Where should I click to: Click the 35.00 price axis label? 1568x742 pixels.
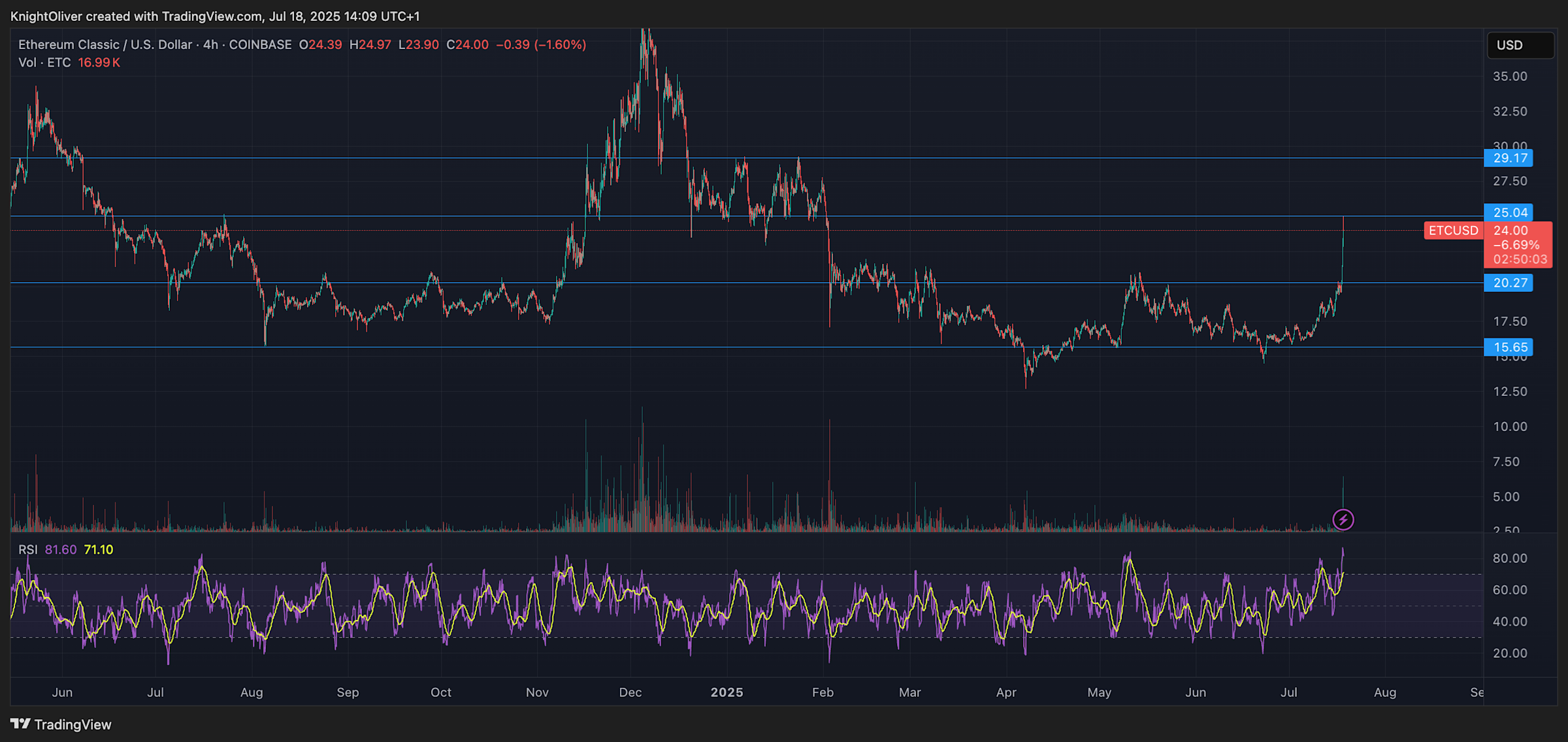(x=1510, y=76)
